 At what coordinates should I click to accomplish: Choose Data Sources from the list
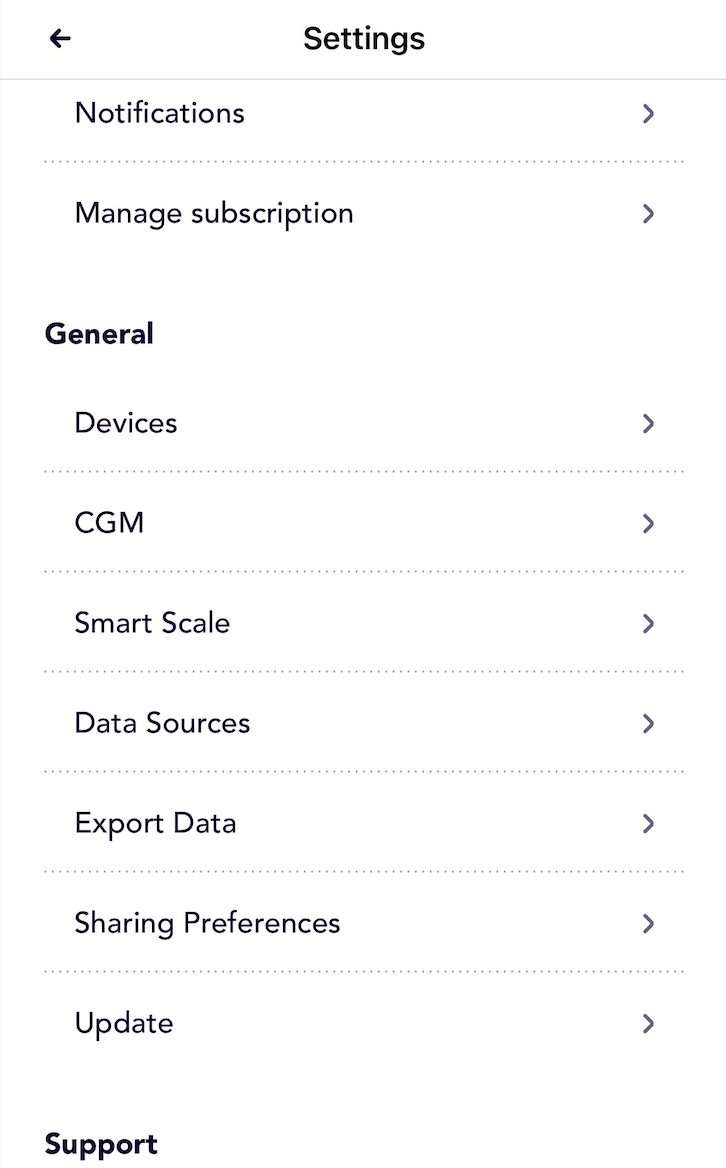click(162, 723)
